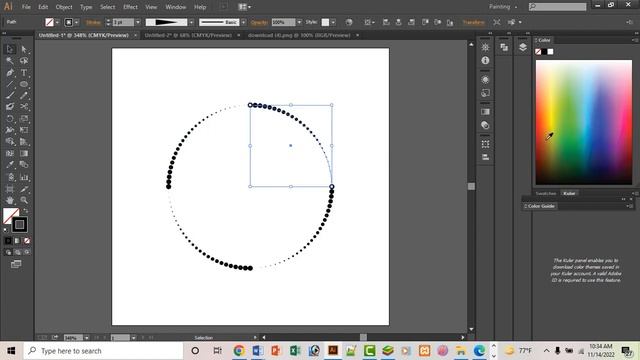
Task: Expand the stroke weight dropdown
Action: (x=138, y=22)
